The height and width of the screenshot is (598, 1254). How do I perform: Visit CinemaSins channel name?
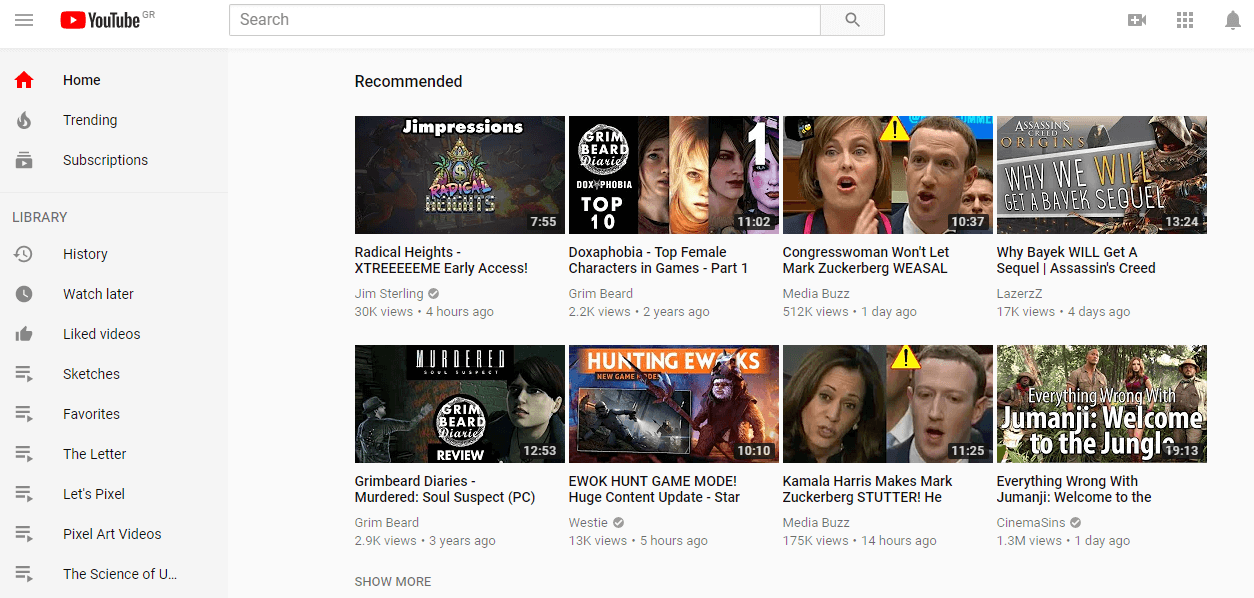(1031, 523)
